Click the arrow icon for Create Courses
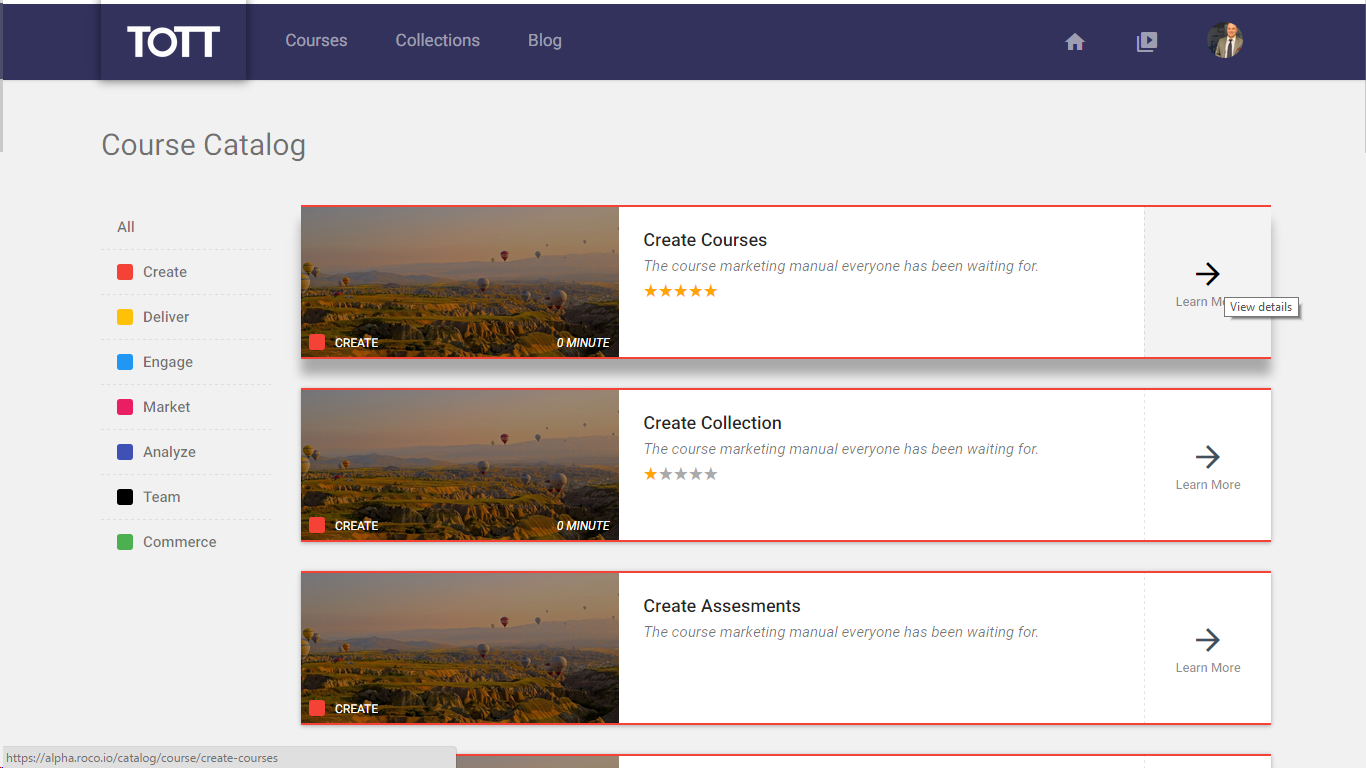The height and width of the screenshot is (768, 1366). (x=1208, y=274)
